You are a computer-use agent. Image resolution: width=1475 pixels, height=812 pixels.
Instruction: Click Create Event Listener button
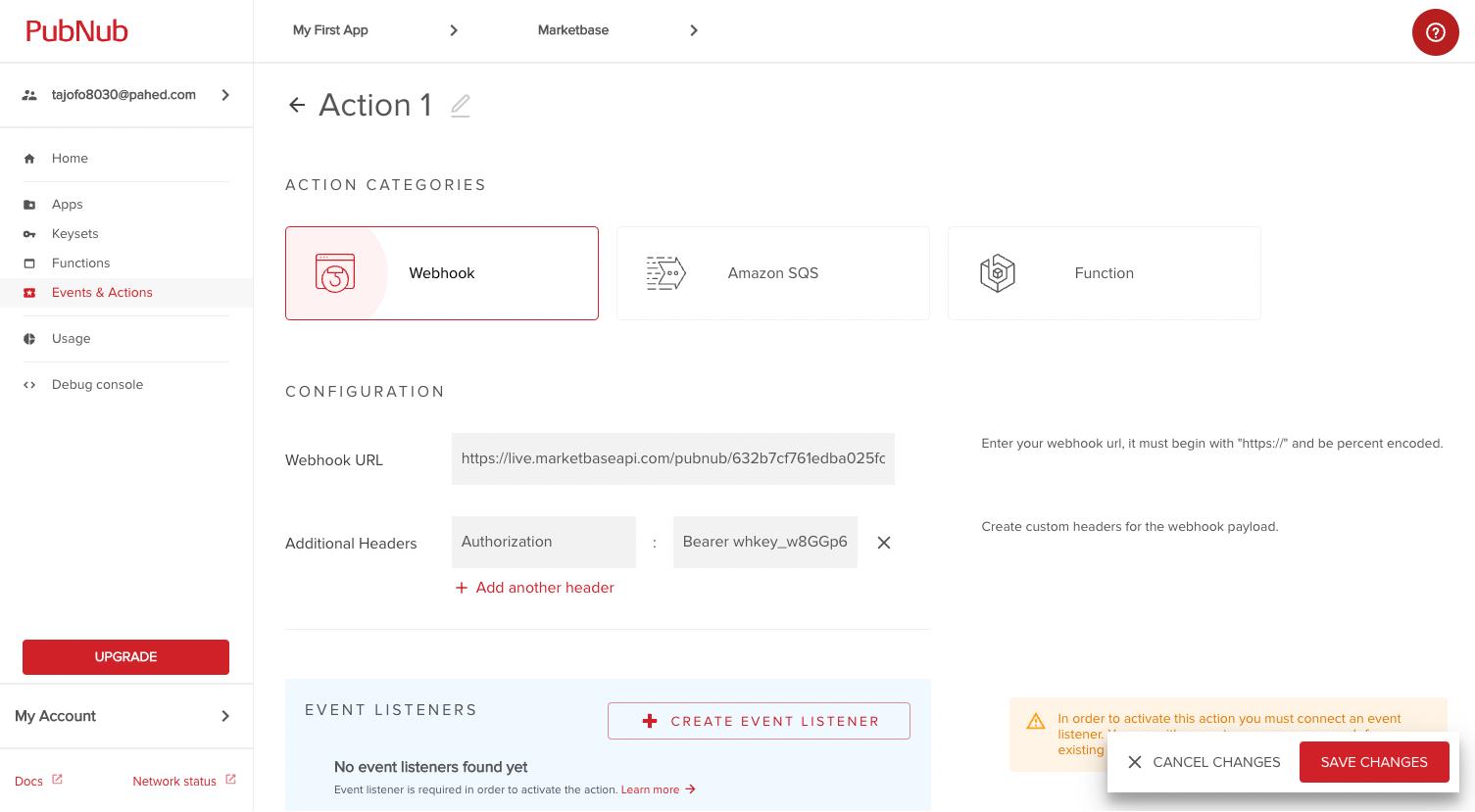[759, 721]
